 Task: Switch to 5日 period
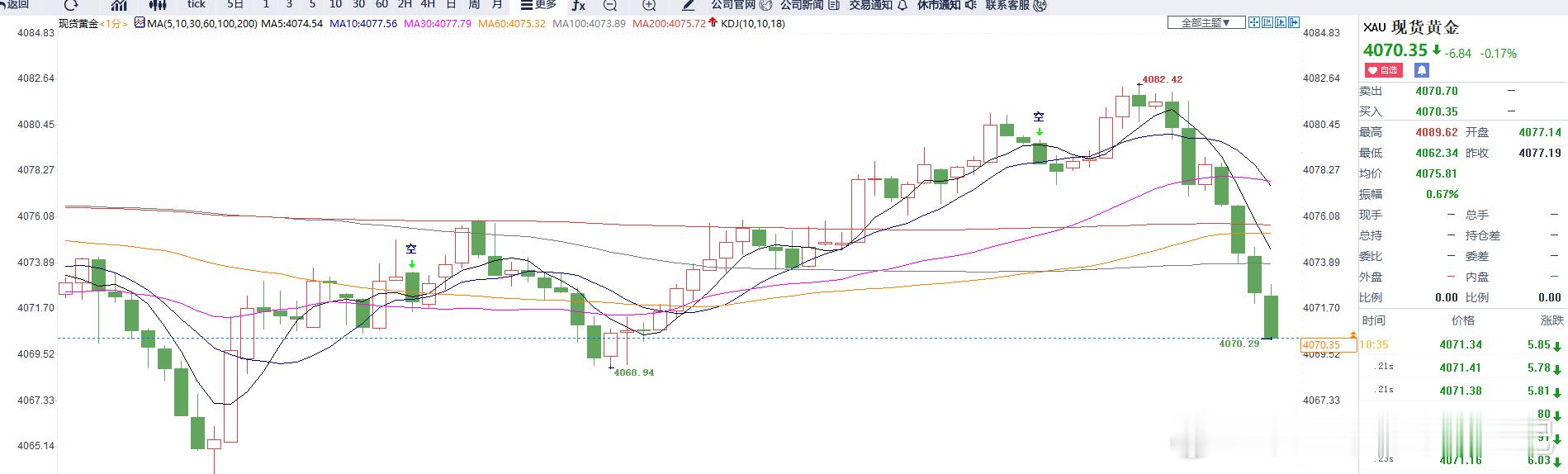click(235, 4)
